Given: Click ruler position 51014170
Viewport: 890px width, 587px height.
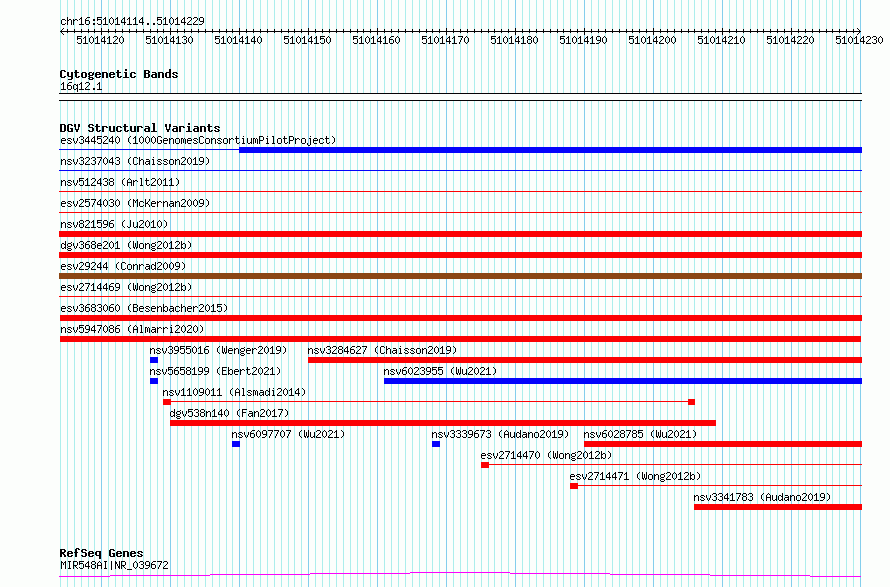Looking at the screenshot, I should (x=446, y=40).
